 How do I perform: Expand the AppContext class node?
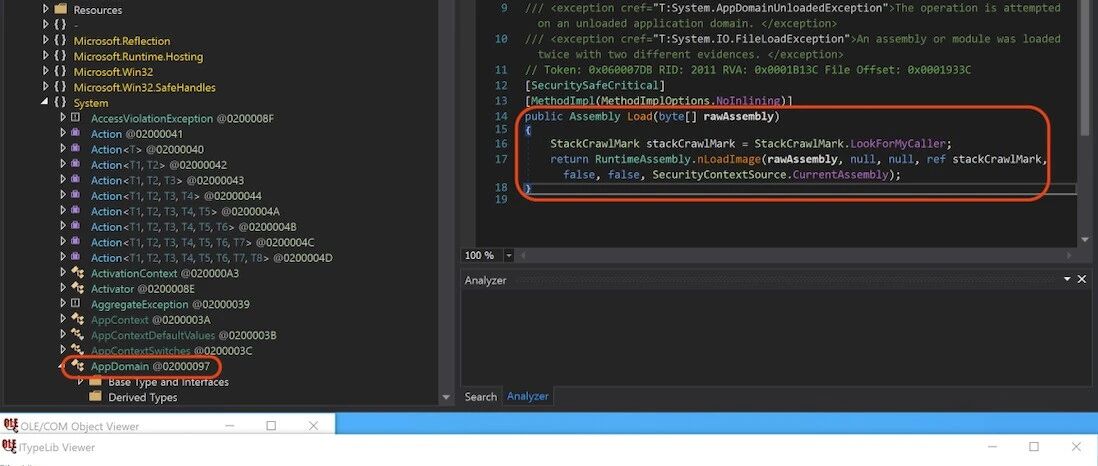coord(63,319)
